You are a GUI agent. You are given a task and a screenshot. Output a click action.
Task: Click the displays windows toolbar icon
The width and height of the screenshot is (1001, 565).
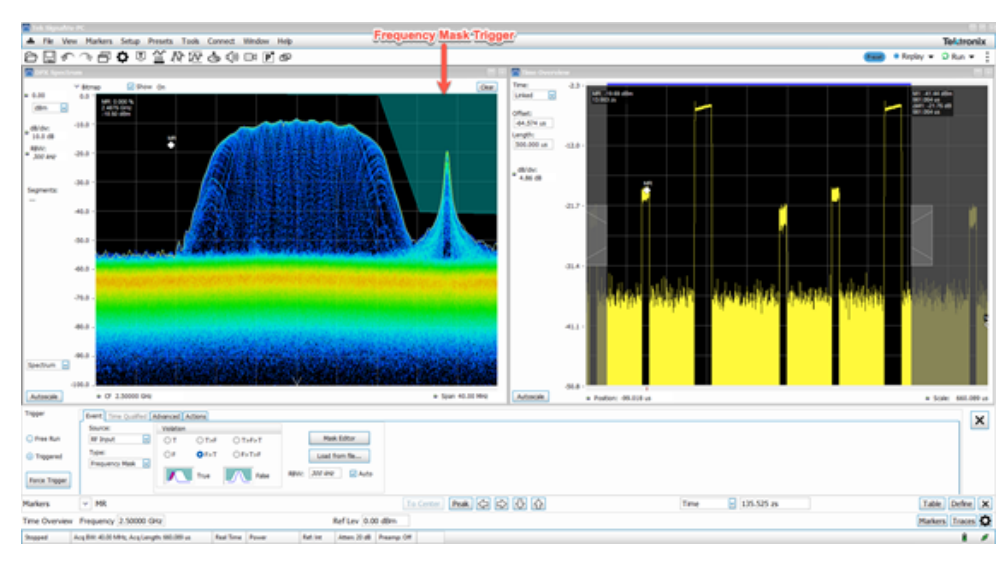click(x=104, y=57)
